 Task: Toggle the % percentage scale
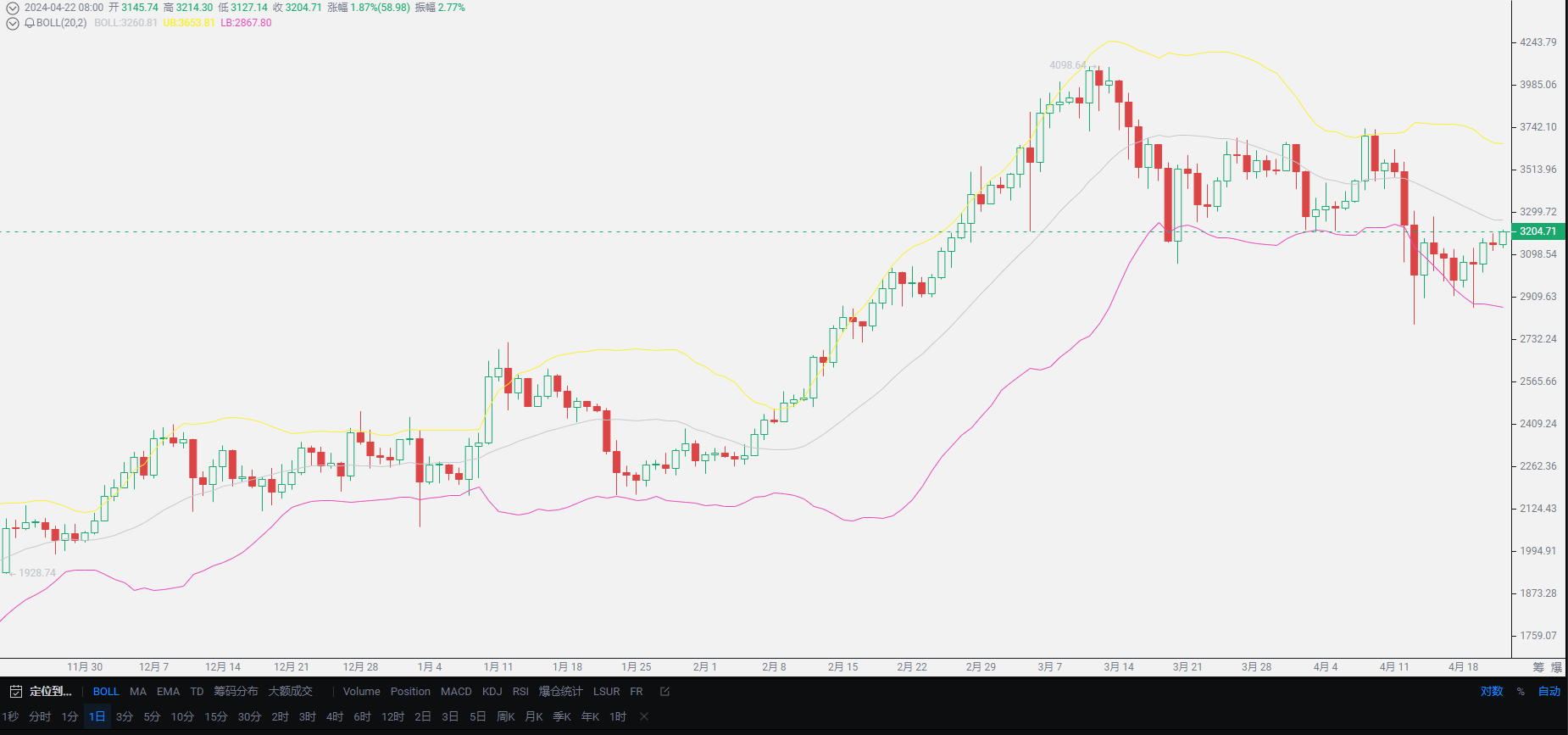1521,692
